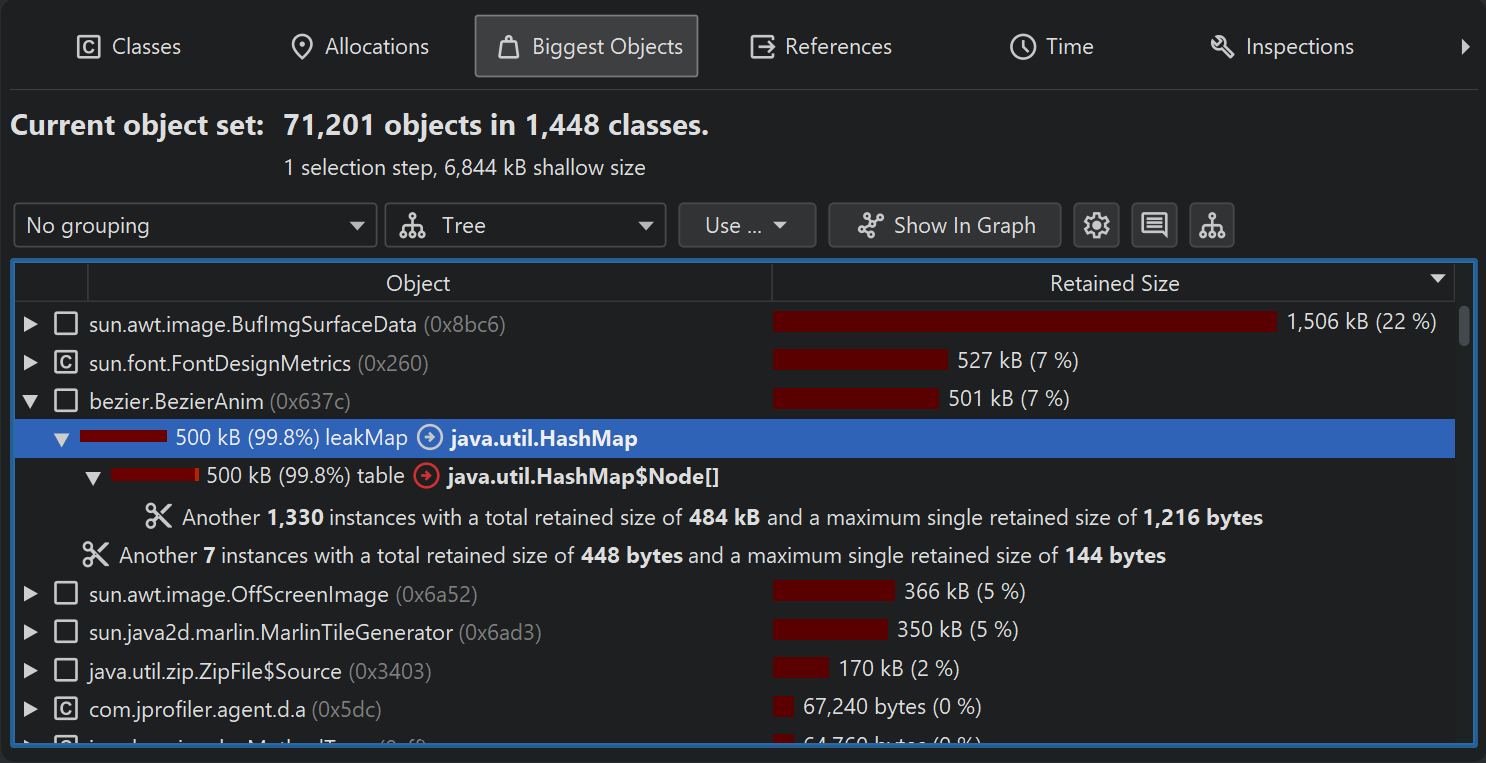This screenshot has height=763, width=1486.
Task: Sort by the Retained Size column header
Action: coord(1113,284)
